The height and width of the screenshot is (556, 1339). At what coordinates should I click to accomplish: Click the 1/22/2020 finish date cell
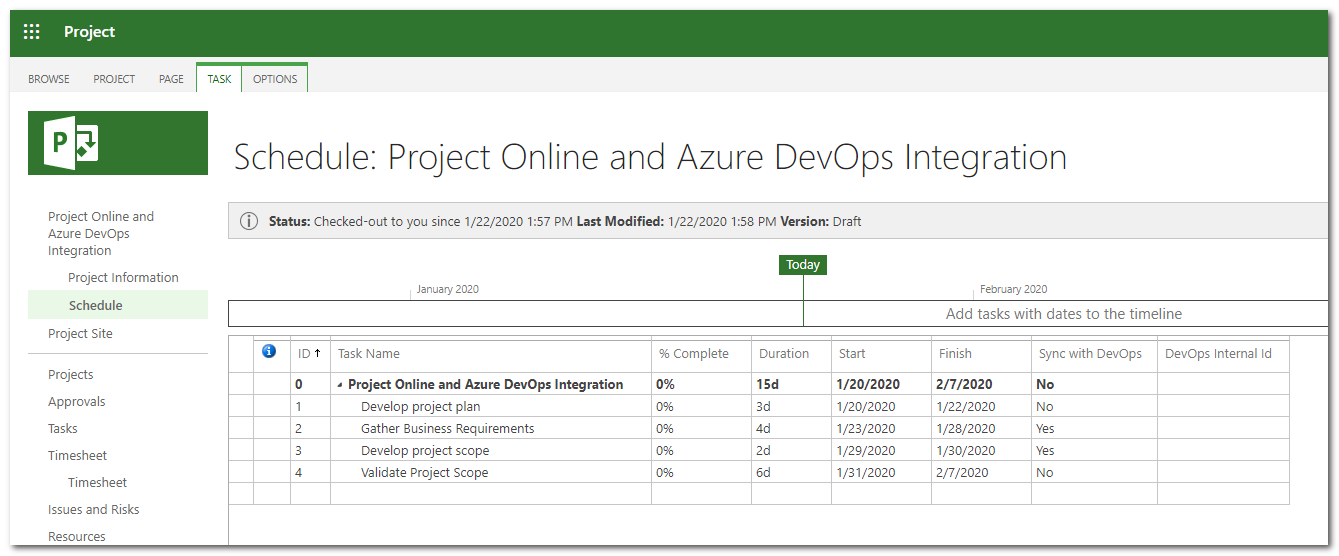(x=981, y=407)
